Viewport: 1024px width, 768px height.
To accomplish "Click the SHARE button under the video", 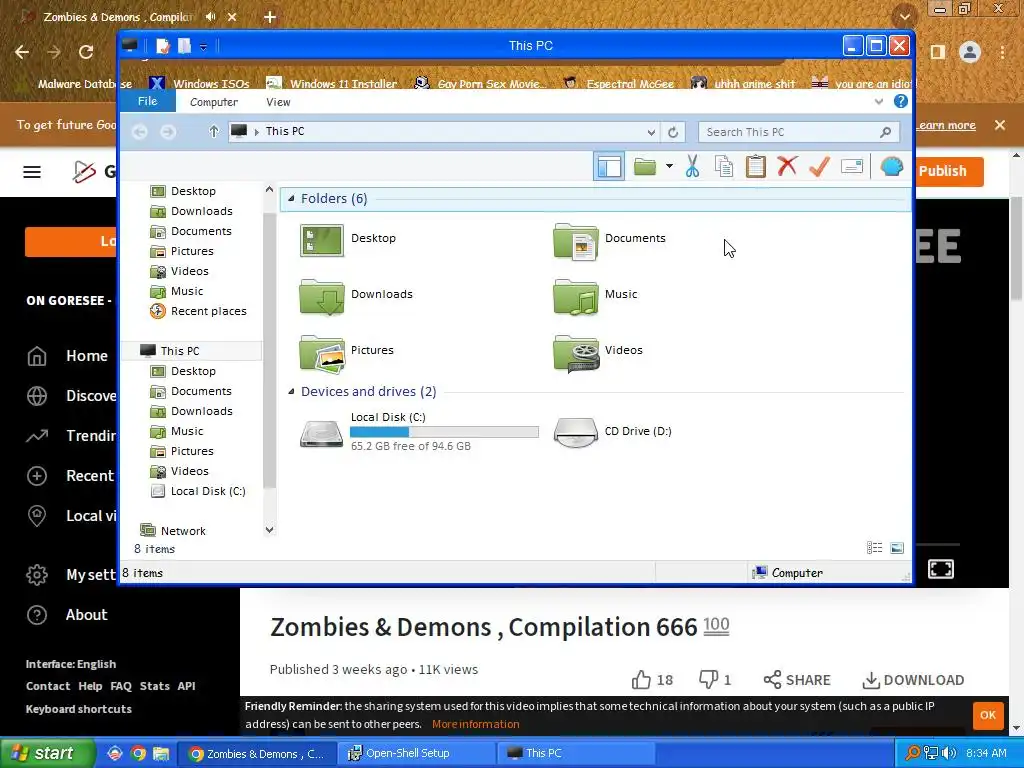I will 799,680.
